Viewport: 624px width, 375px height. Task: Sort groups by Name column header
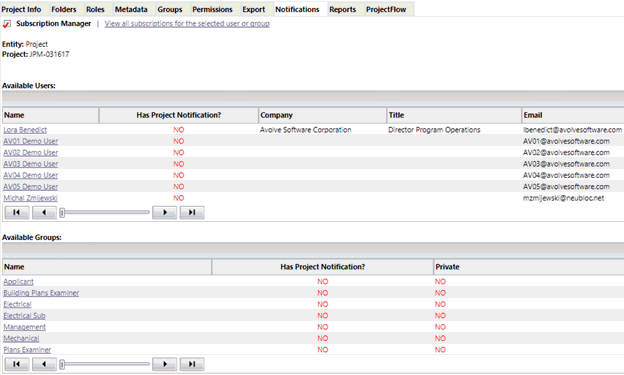107,267
